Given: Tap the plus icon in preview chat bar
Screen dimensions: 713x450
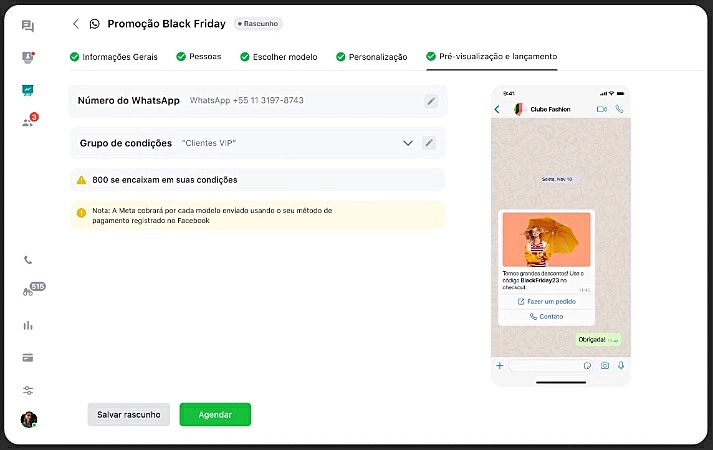Looking at the screenshot, I should click(x=499, y=365).
